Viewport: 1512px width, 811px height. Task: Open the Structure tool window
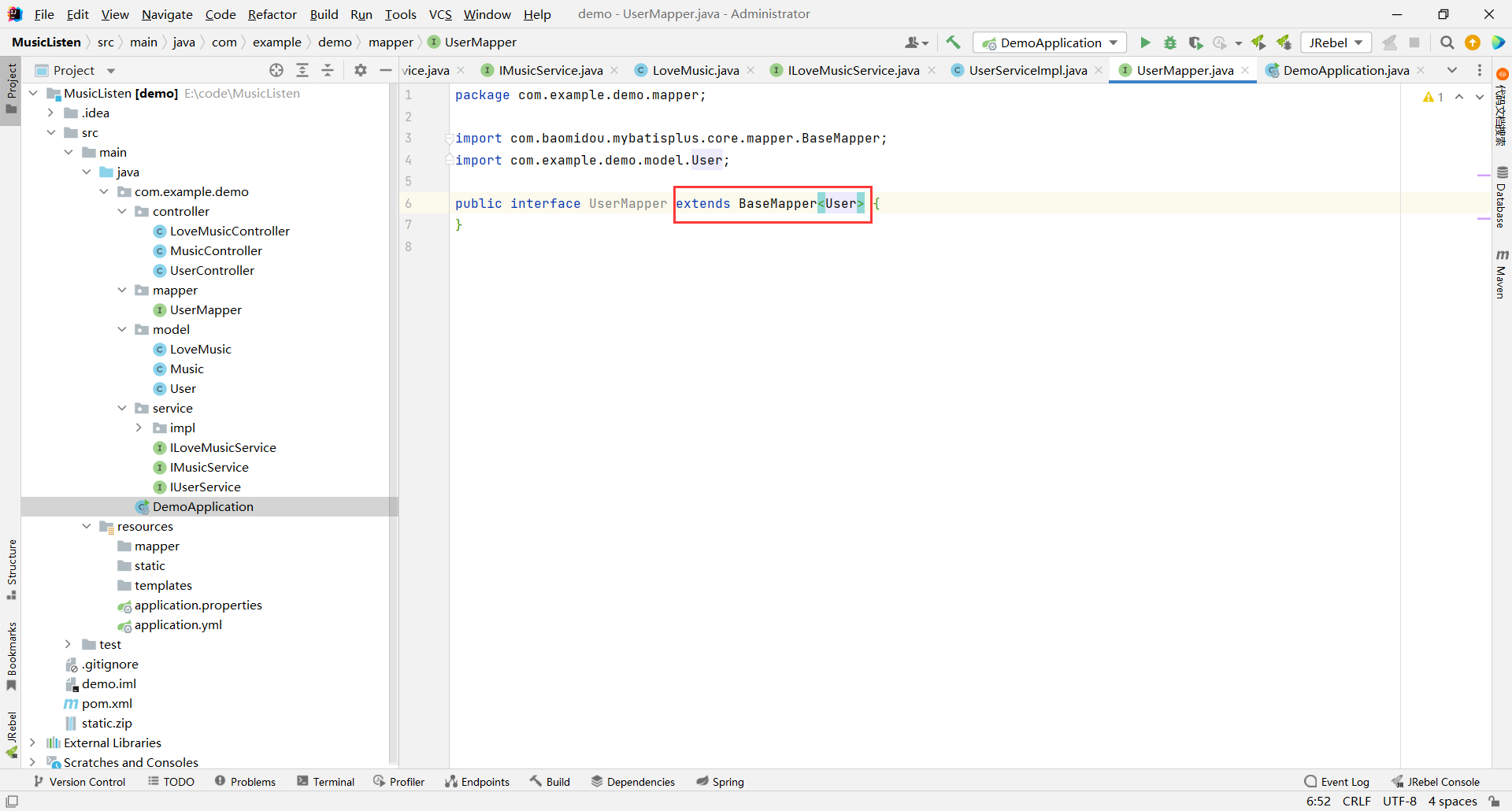point(12,569)
